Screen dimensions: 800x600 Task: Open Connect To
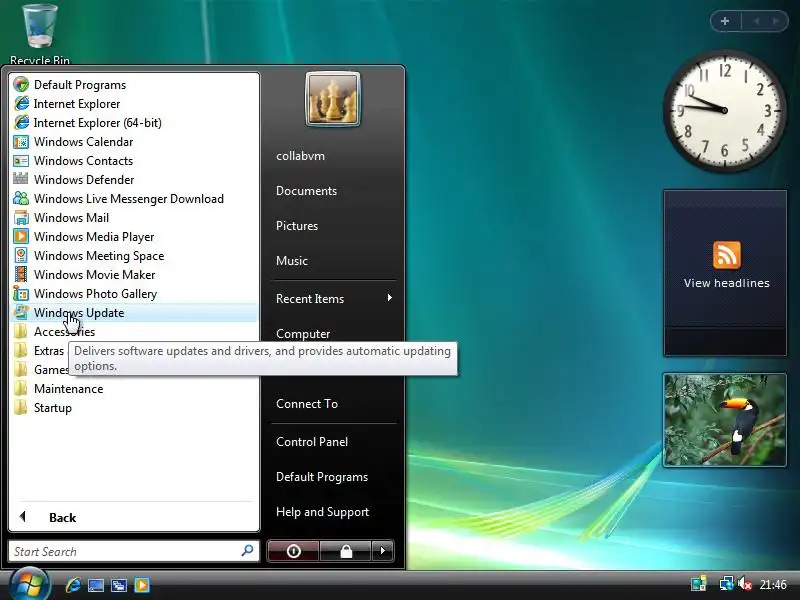coord(307,404)
